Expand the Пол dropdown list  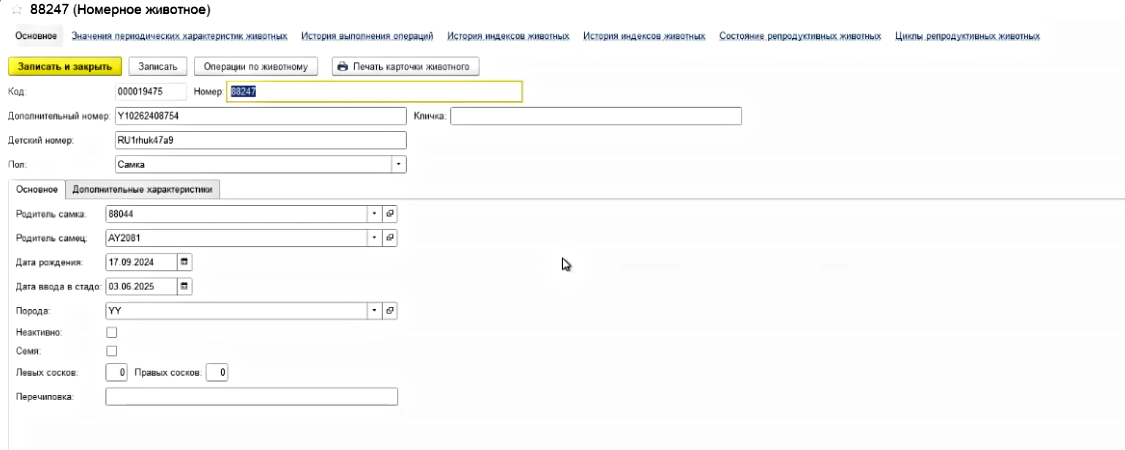399,163
